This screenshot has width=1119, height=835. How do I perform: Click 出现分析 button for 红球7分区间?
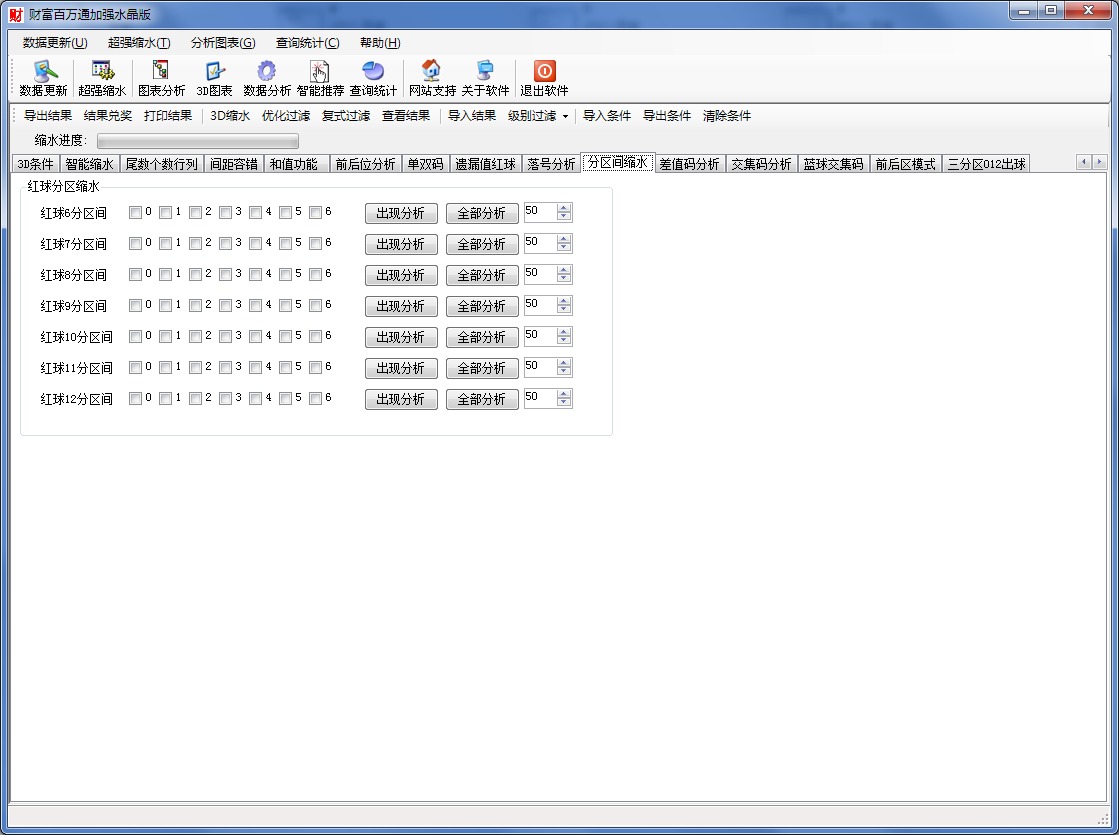tap(400, 244)
